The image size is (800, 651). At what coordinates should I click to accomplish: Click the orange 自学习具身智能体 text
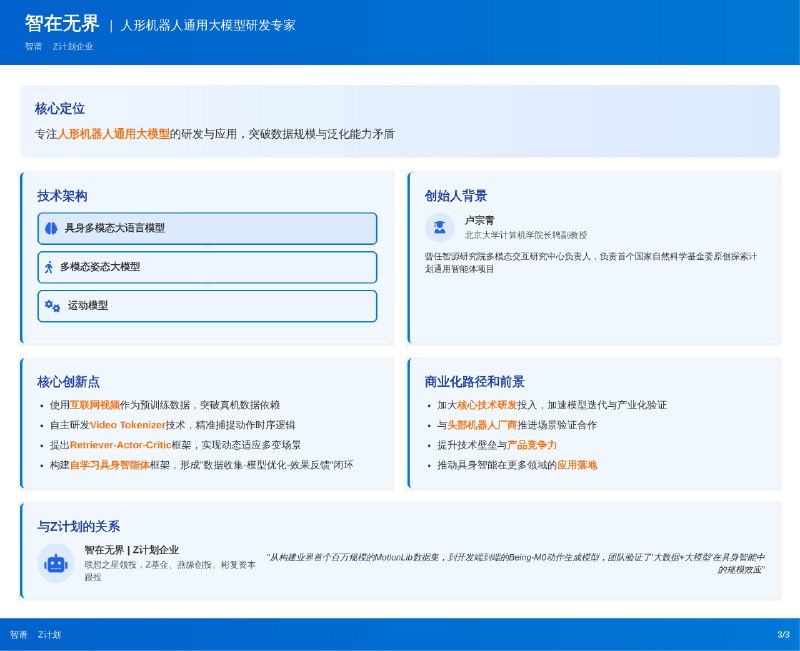[x=110, y=465]
